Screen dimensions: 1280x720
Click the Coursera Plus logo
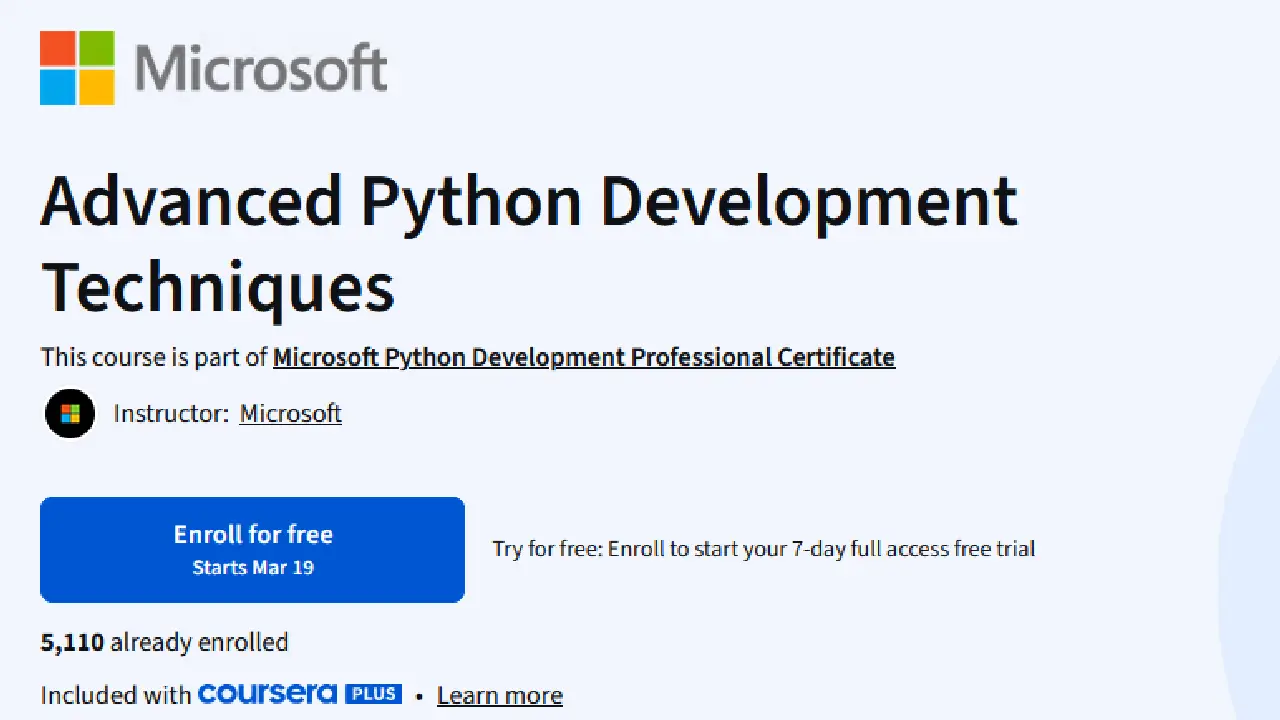[300, 694]
